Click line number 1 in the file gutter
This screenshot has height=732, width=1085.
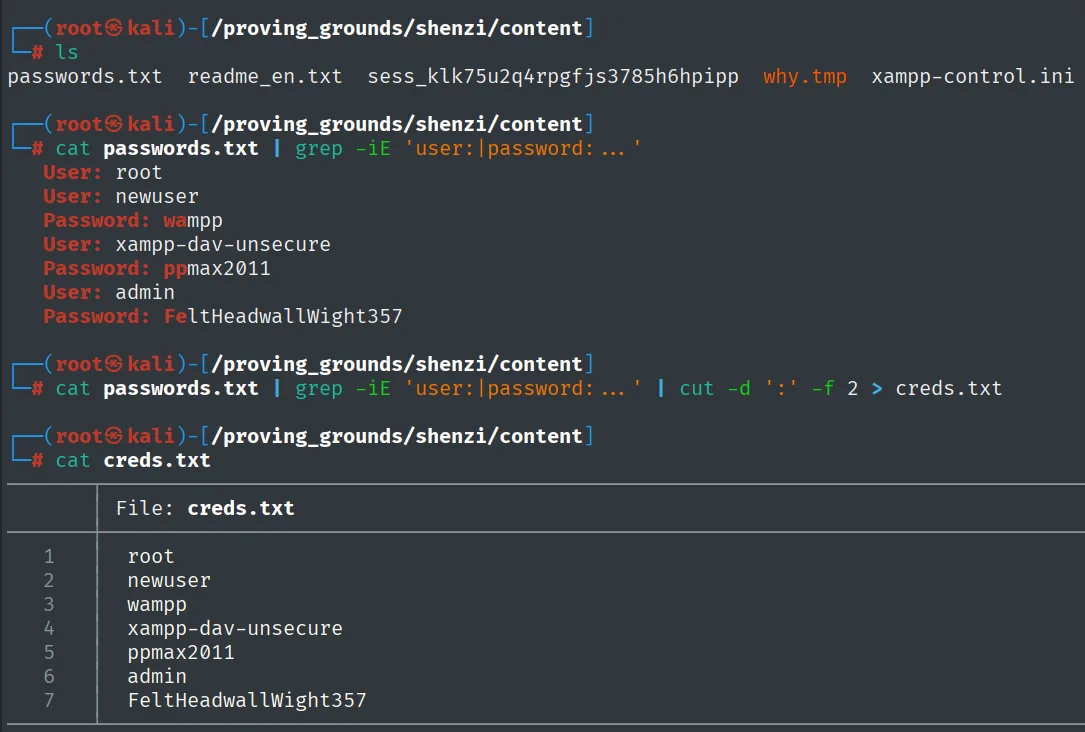pyautogui.click(x=49, y=556)
